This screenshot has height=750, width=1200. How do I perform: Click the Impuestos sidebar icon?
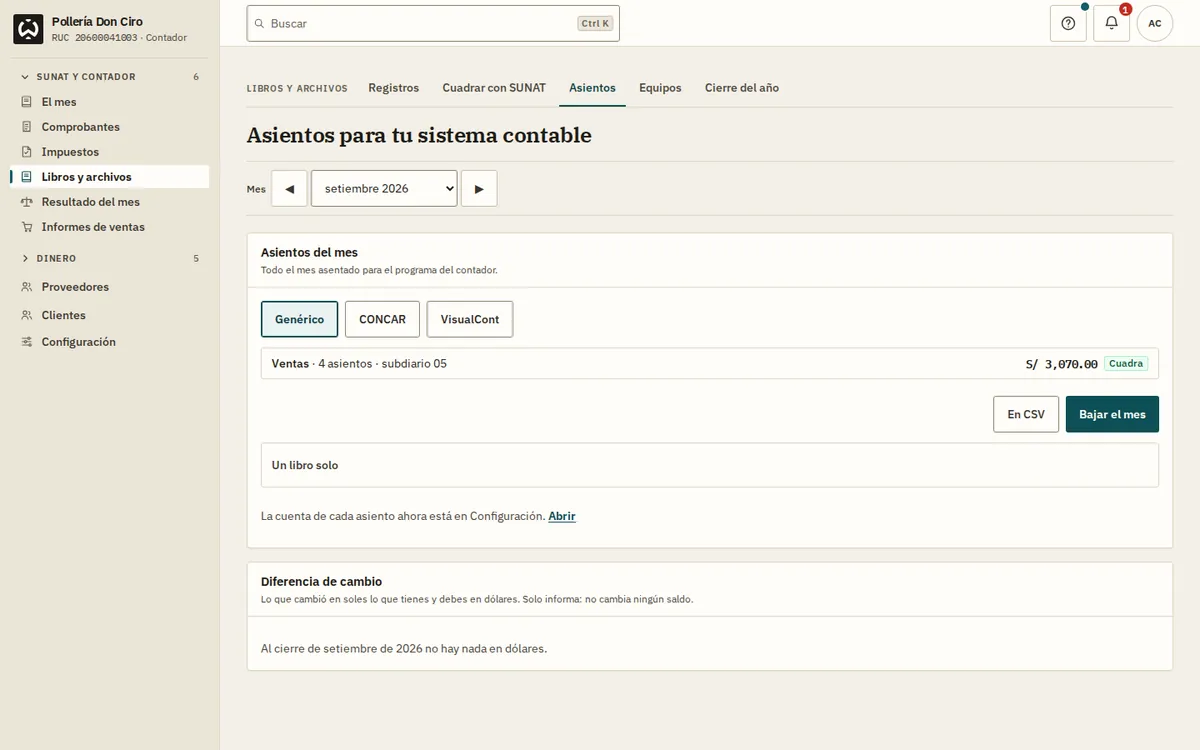click(27, 152)
